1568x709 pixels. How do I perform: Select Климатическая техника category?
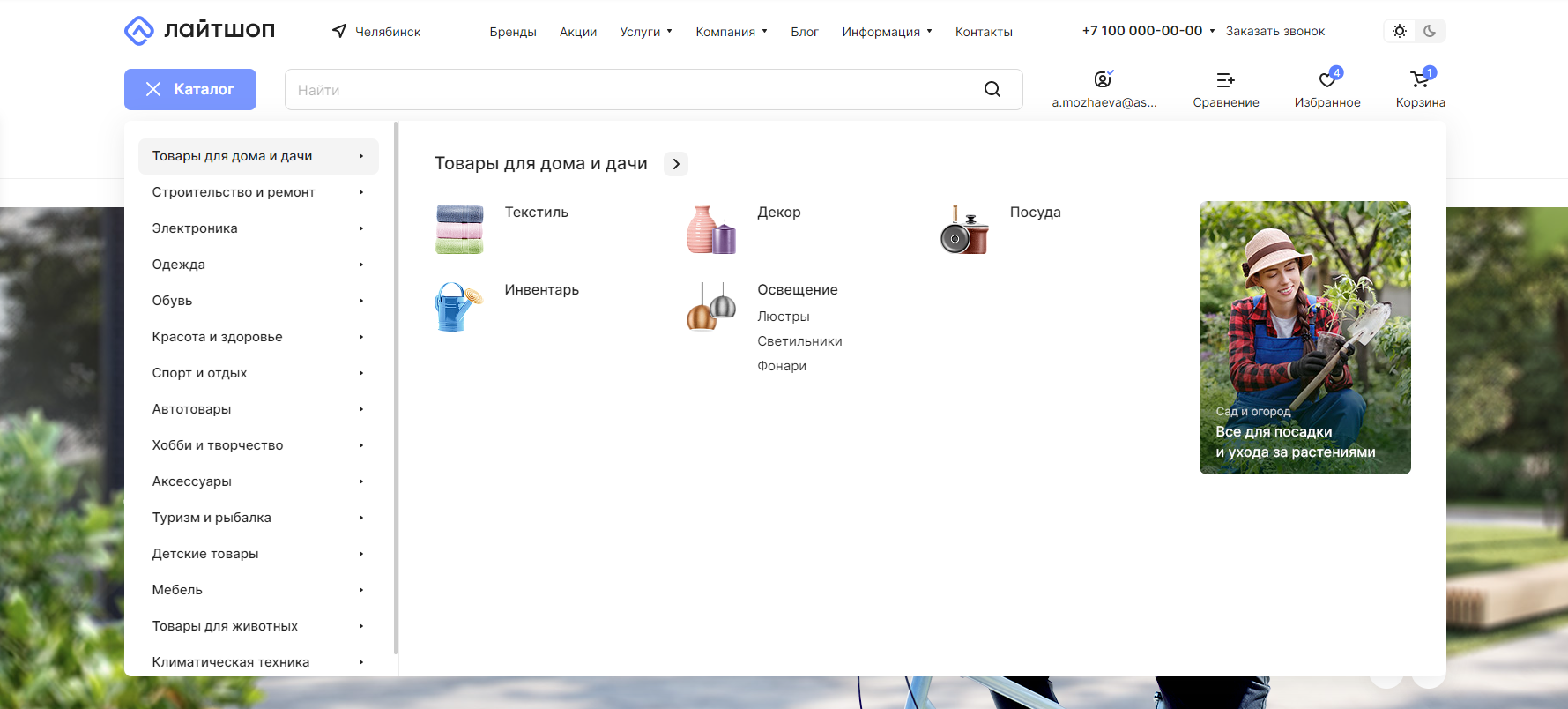pos(258,662)
